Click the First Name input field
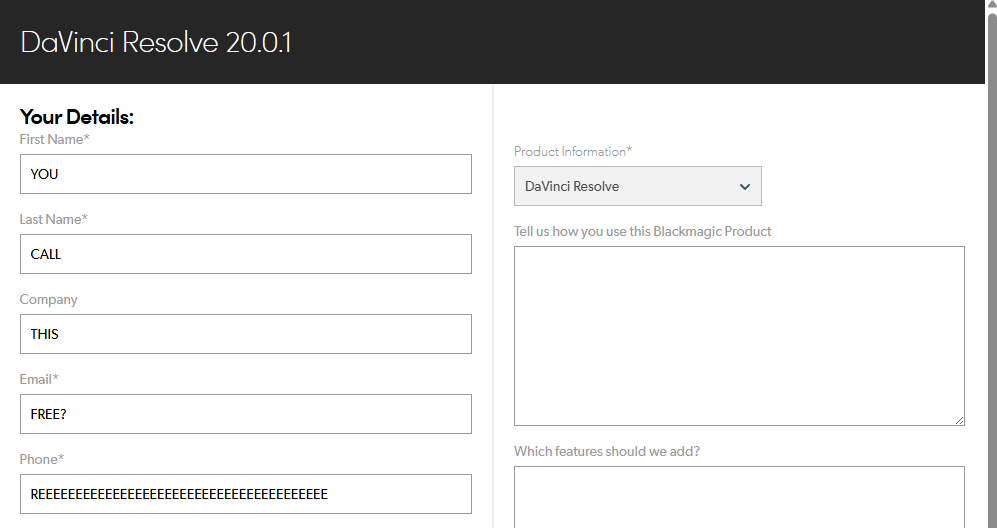This screenshot has width=997, height=528. [245, 174]
